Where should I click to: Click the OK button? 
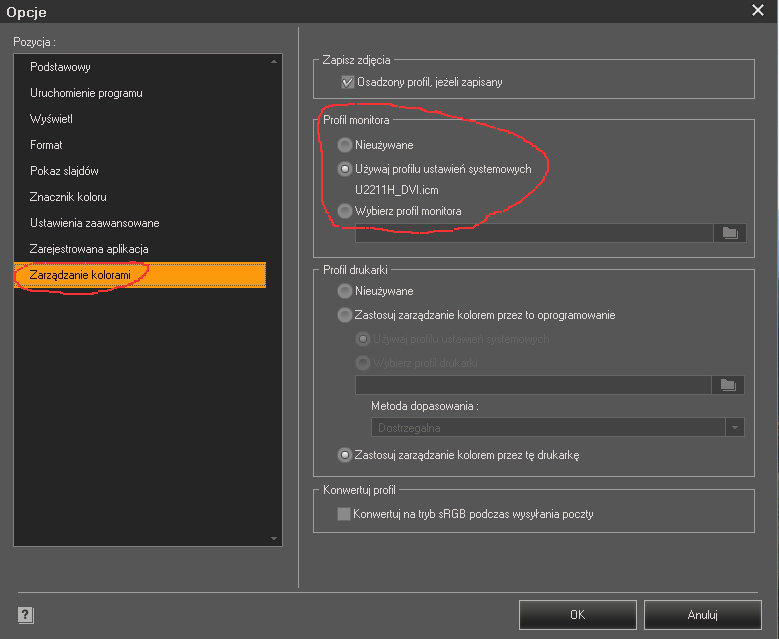tap(577, 615)
